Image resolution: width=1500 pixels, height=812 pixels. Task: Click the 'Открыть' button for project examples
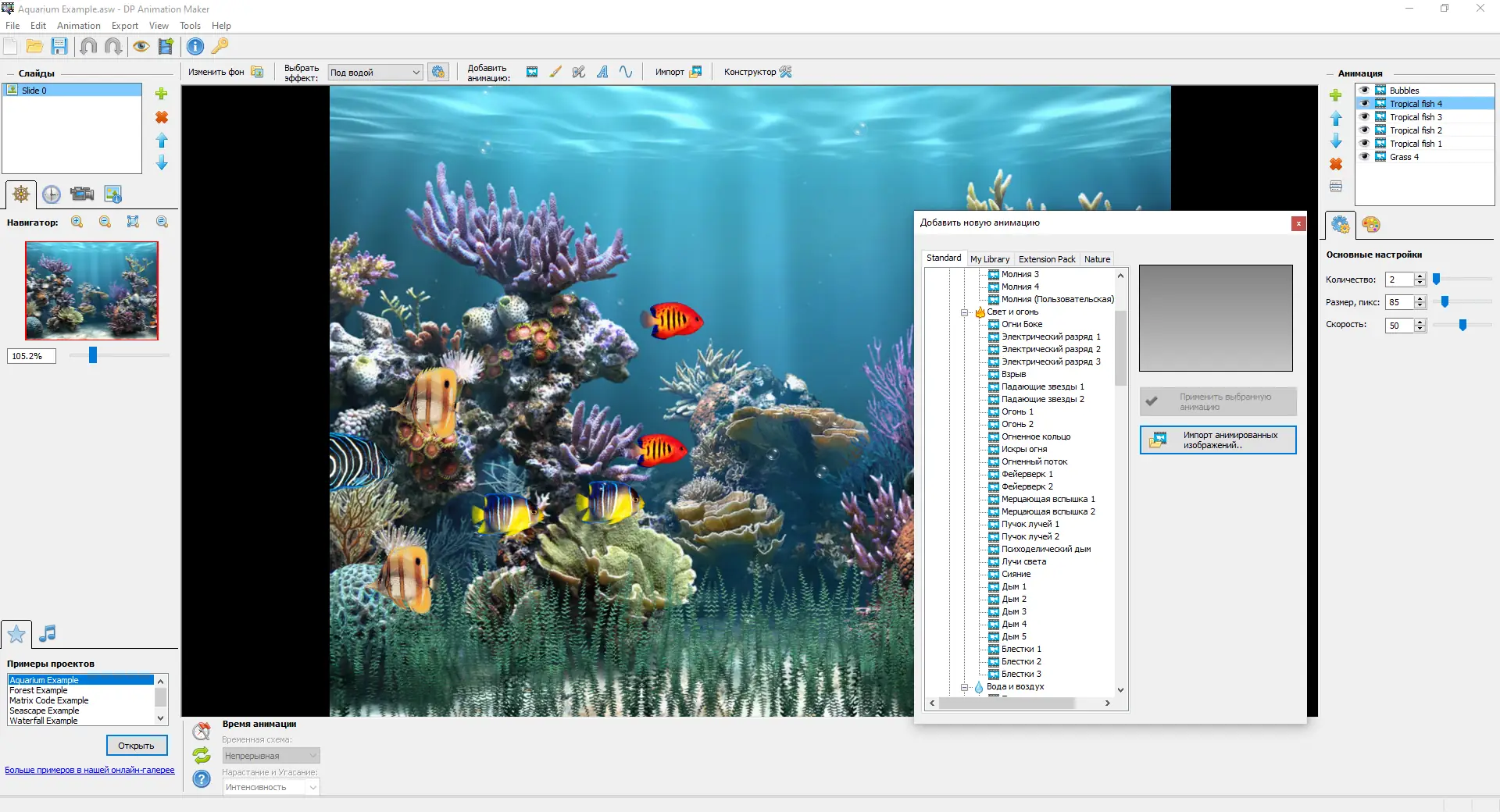click(136, 745)
